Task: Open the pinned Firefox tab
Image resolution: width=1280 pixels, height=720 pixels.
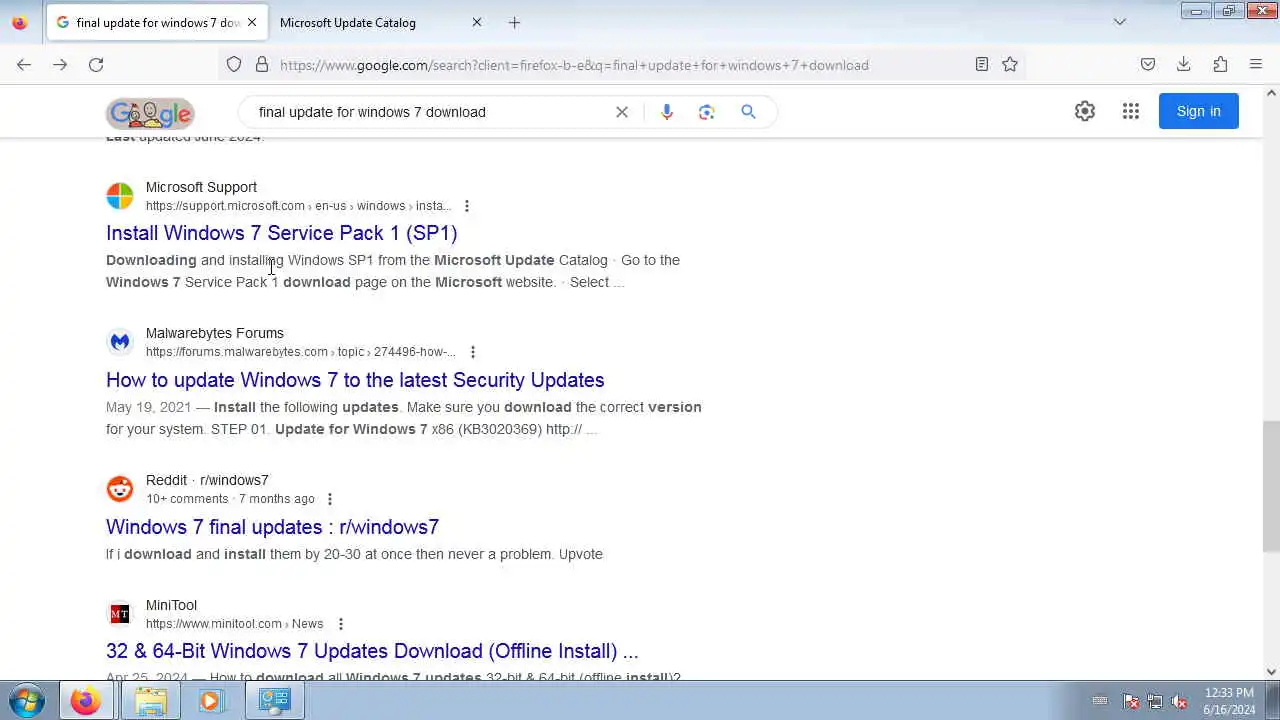Action: tap(20, 22)
